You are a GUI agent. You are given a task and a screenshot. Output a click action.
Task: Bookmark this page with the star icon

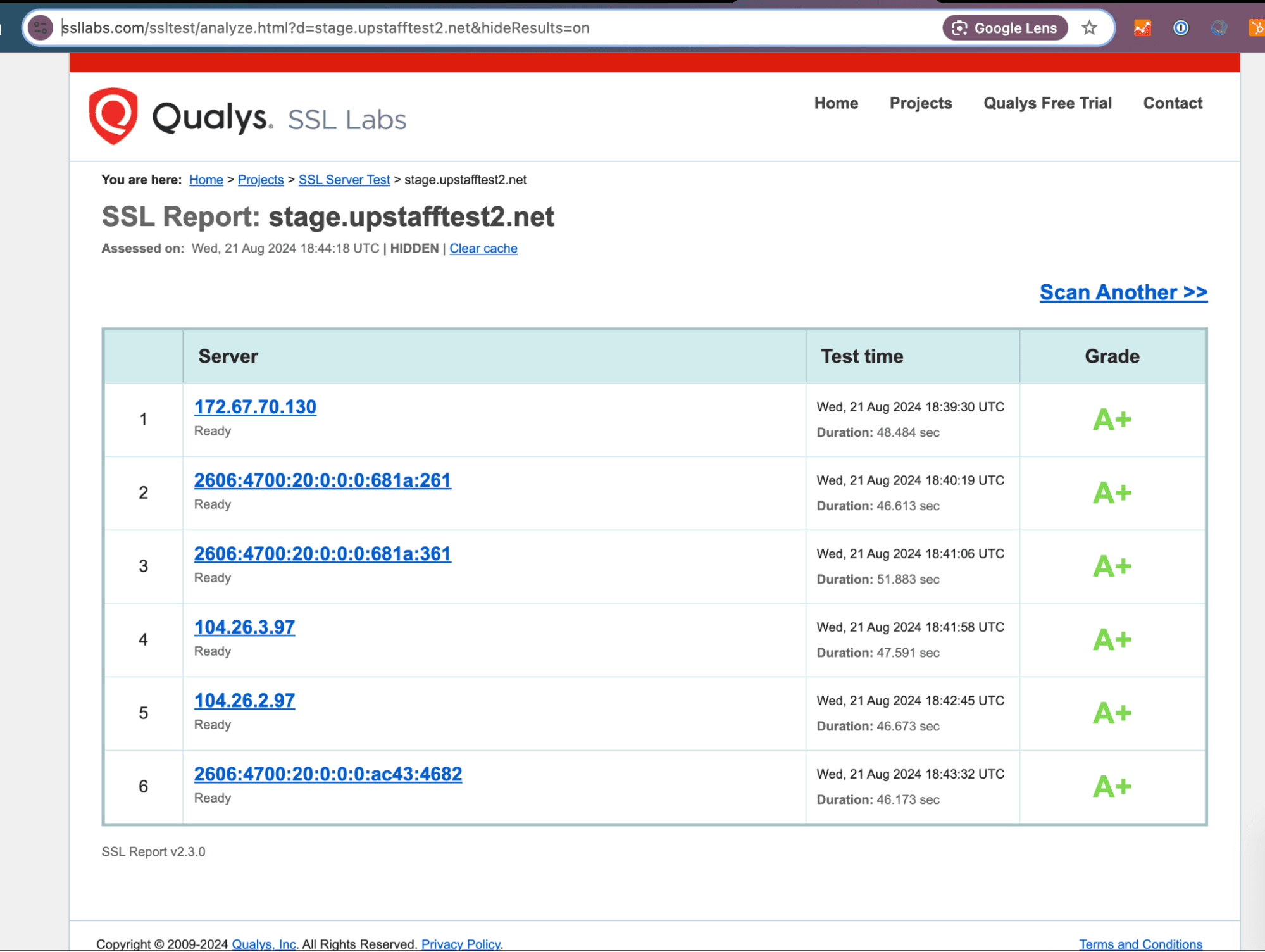coord(1089,28)
